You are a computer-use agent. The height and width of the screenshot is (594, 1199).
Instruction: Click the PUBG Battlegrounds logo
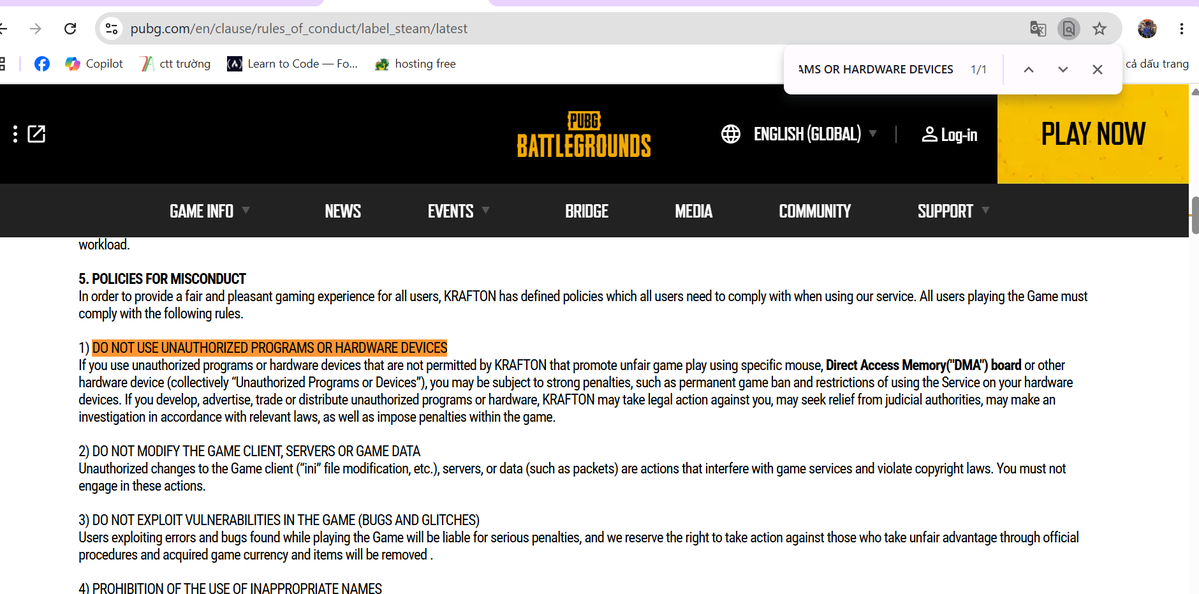(x=583, y=135)
